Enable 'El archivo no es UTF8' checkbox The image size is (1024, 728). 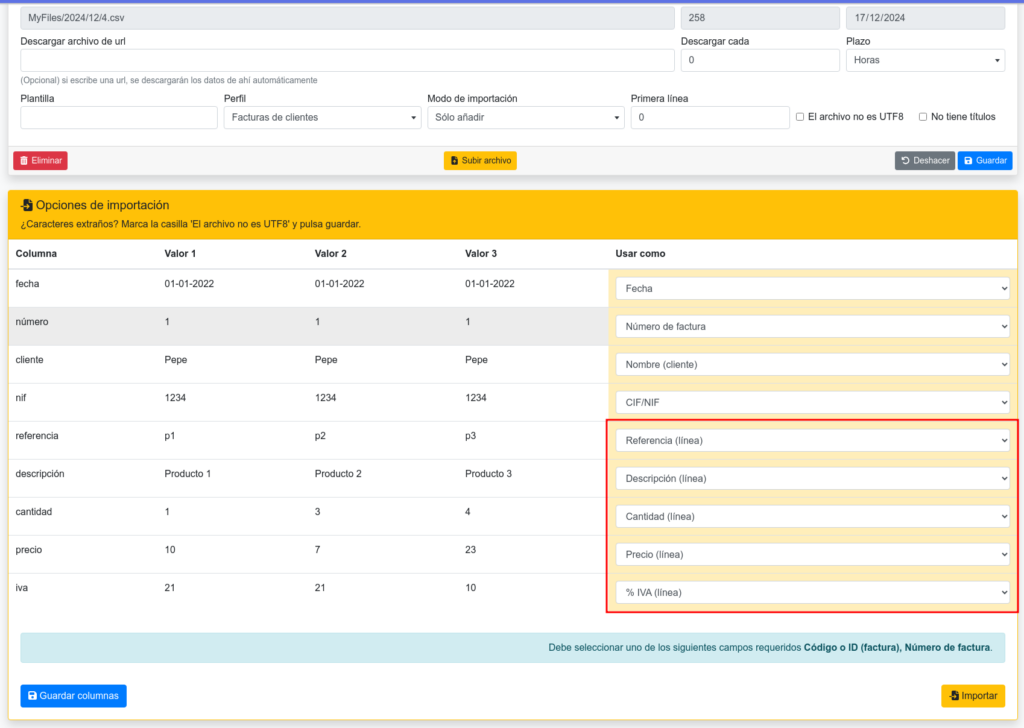coord(800,117)
